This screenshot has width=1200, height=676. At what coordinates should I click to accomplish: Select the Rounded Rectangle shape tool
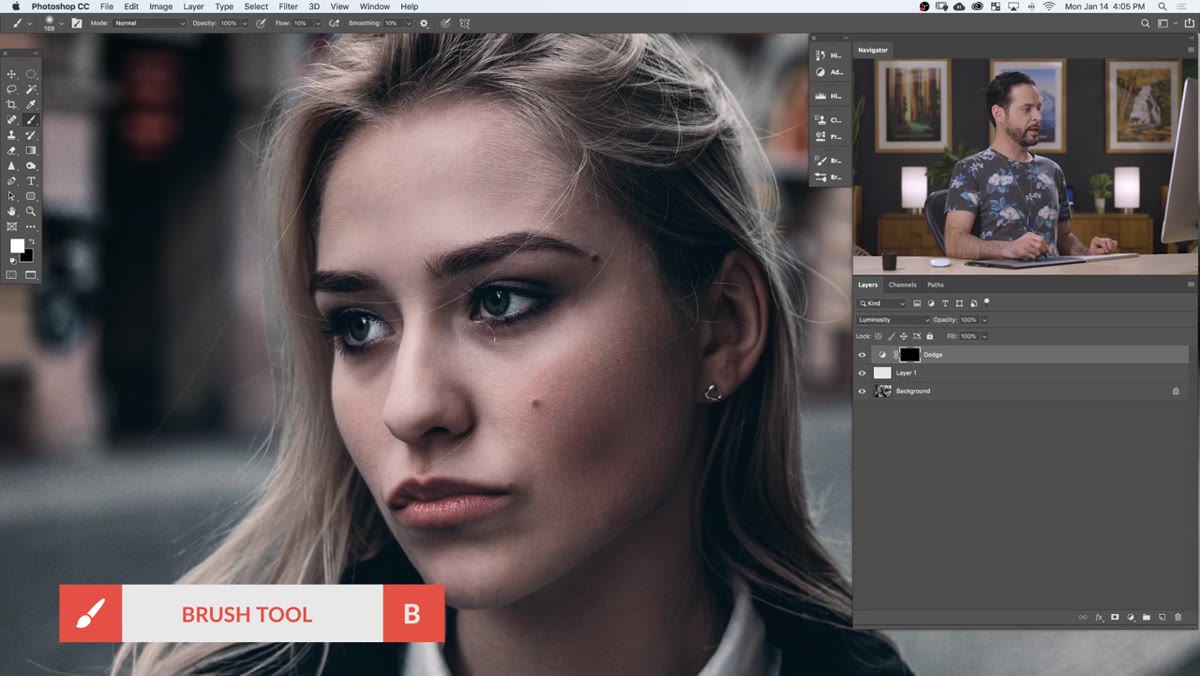tap(31, 197)
